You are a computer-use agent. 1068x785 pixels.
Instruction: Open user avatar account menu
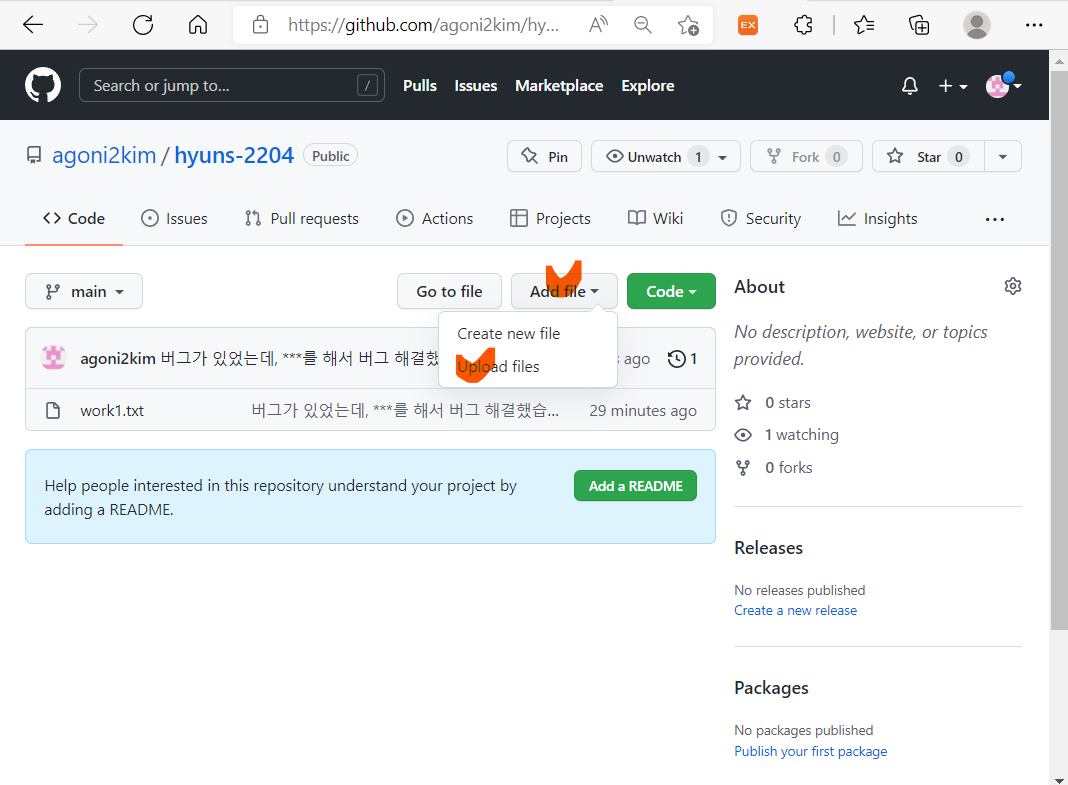[1003, 86]
